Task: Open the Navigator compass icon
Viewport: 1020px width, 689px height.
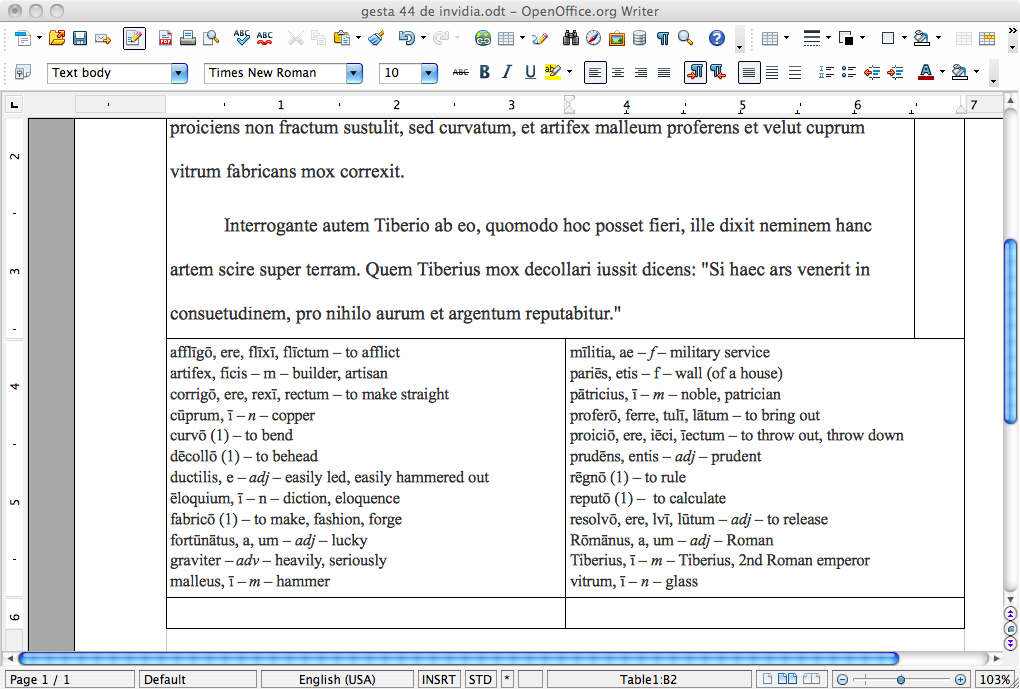Action: click(593, 39)
